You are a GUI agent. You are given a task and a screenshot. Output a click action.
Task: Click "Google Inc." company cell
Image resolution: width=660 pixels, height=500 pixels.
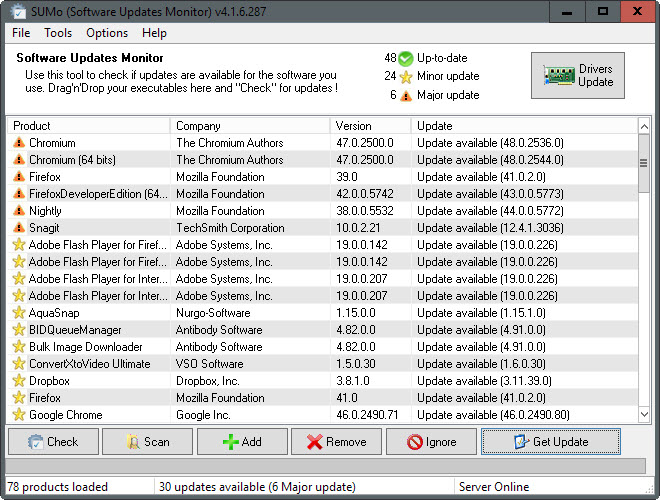tap(203, 415)
